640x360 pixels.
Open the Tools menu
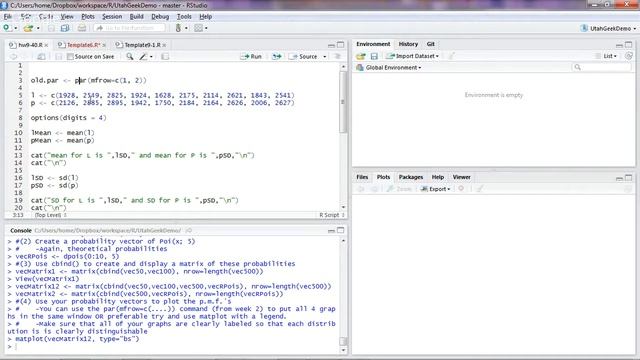[184, 17]
